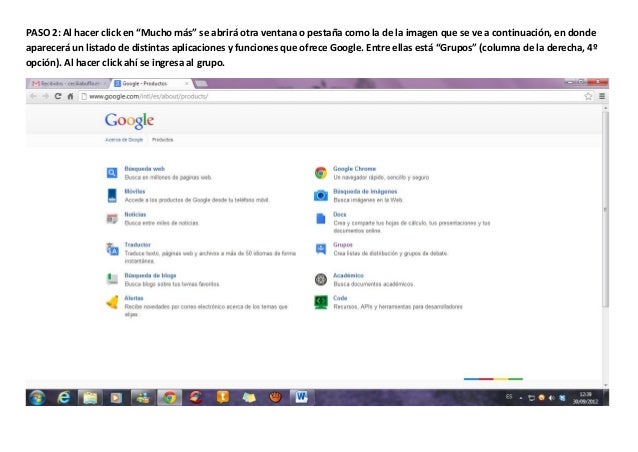Screen dimensions: 638x452
Task: Click the ES language indicator
Action: [509, 397]
